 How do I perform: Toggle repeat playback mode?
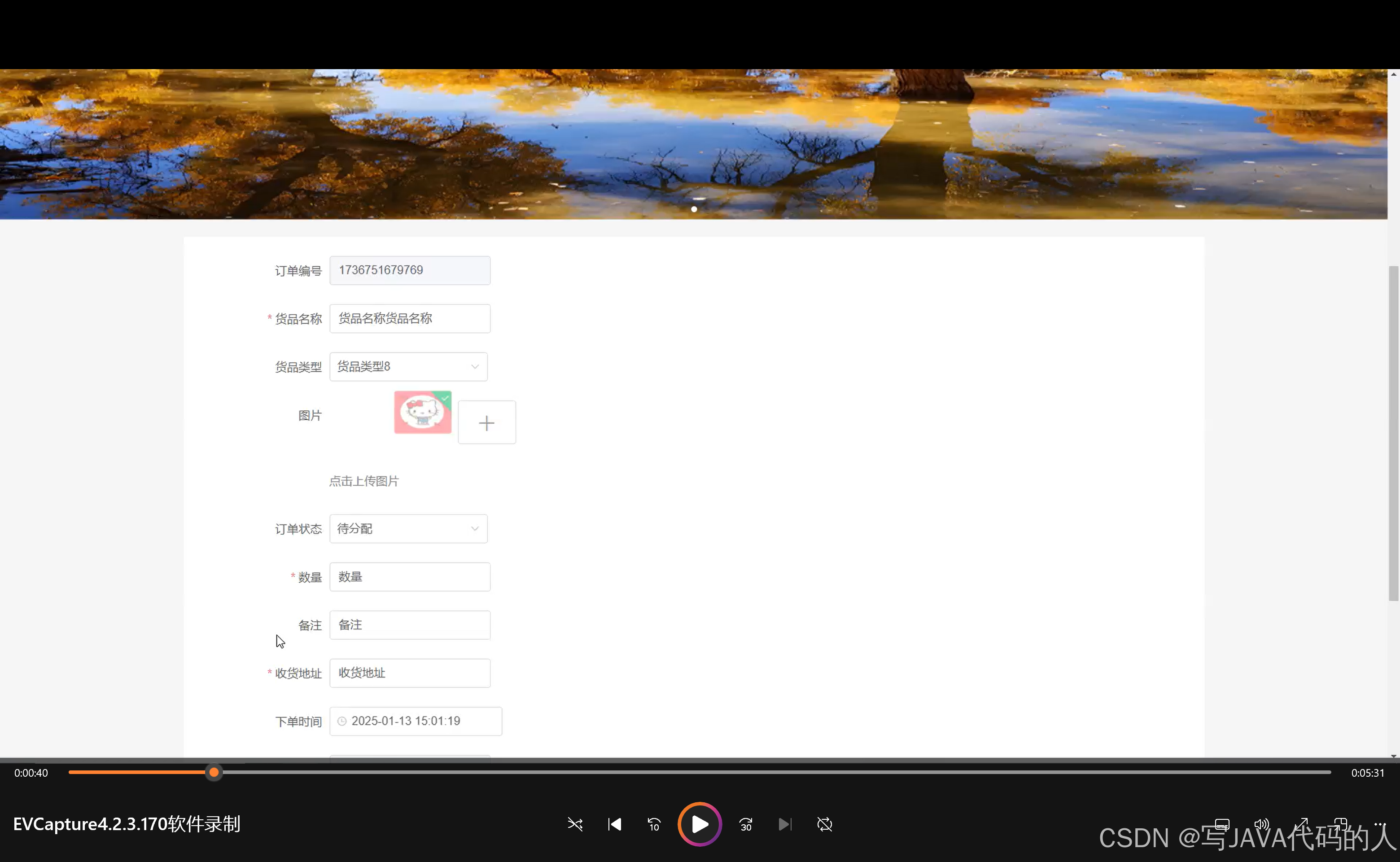click(824, 824)
